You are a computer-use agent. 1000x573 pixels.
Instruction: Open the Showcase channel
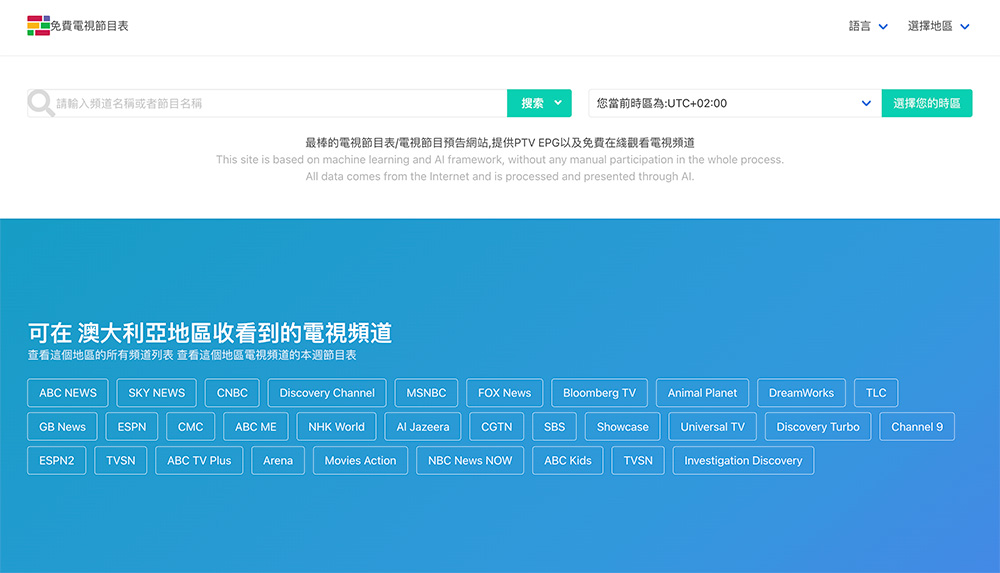tap(622, 426)
